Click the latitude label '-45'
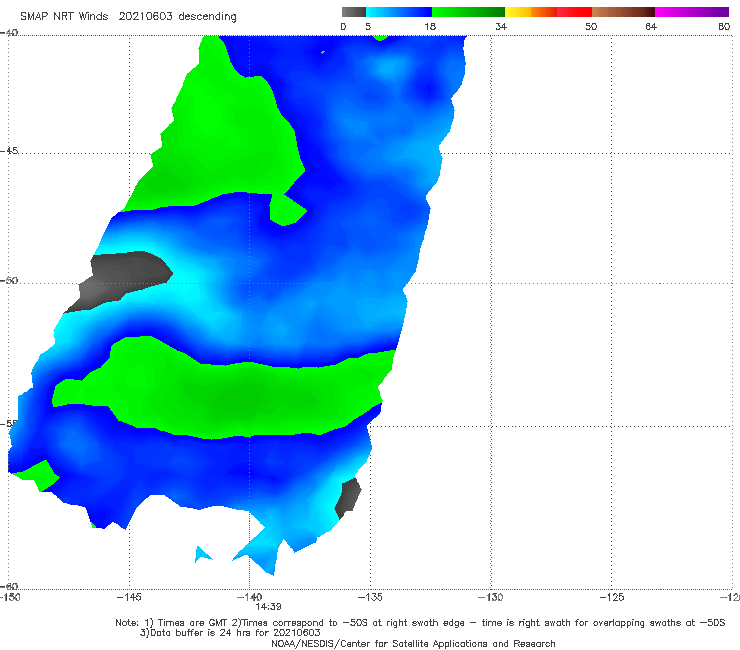740x650 pixels. 9,151
